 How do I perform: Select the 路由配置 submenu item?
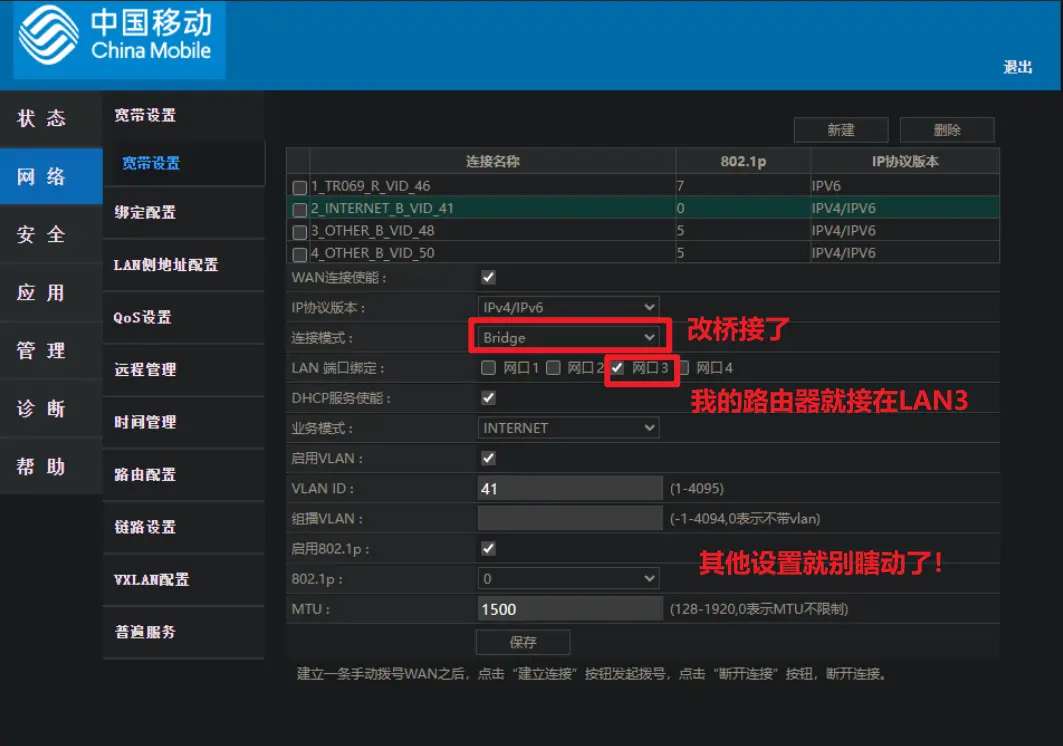pyautogui.click(x=145, y=474)
